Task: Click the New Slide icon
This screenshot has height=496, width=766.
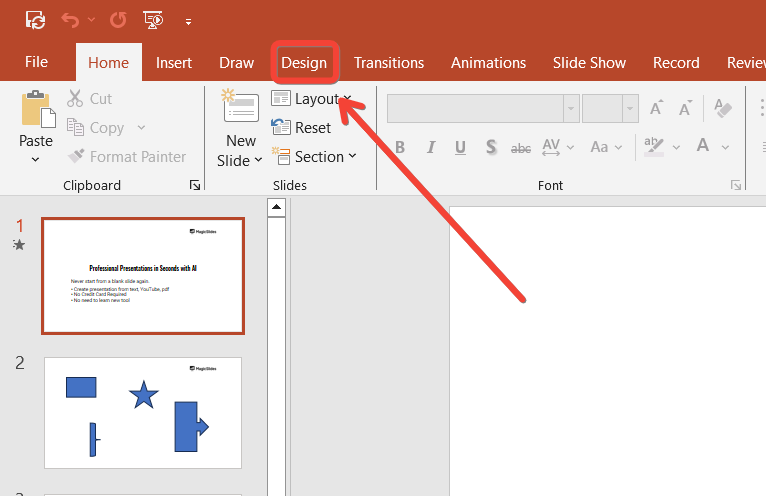Action: pyautogui.click(x=241, y=108)
